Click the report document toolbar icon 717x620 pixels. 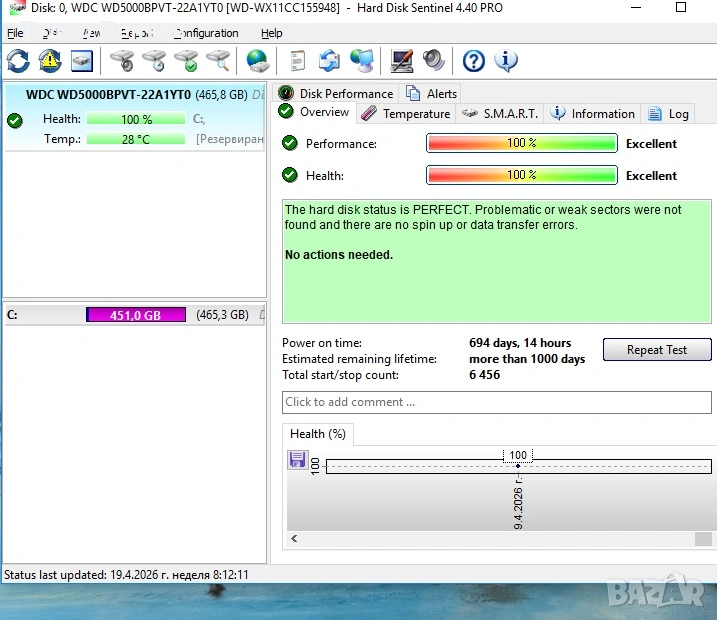pyautogui.click(x=297, y=61)
